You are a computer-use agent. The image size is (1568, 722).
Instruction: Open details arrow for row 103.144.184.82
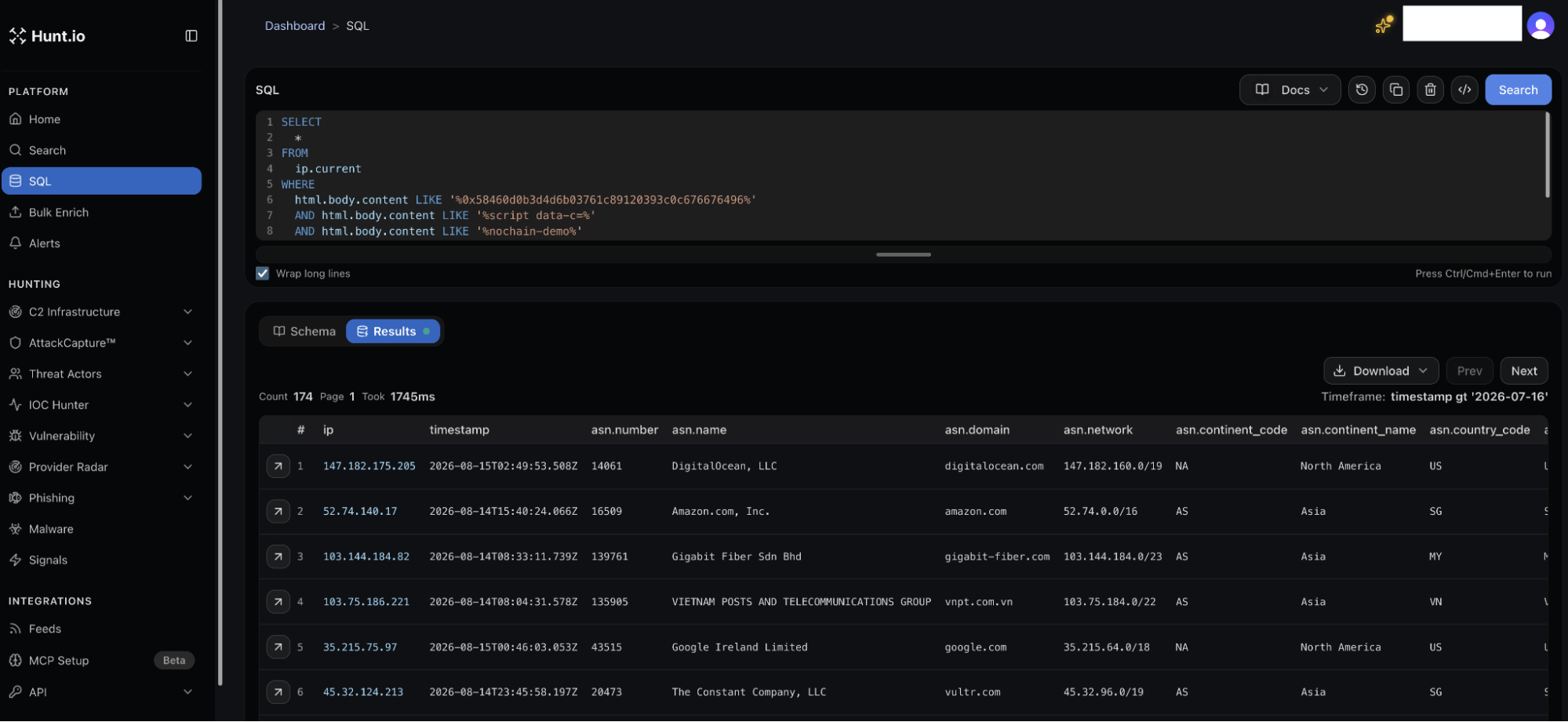278,557
